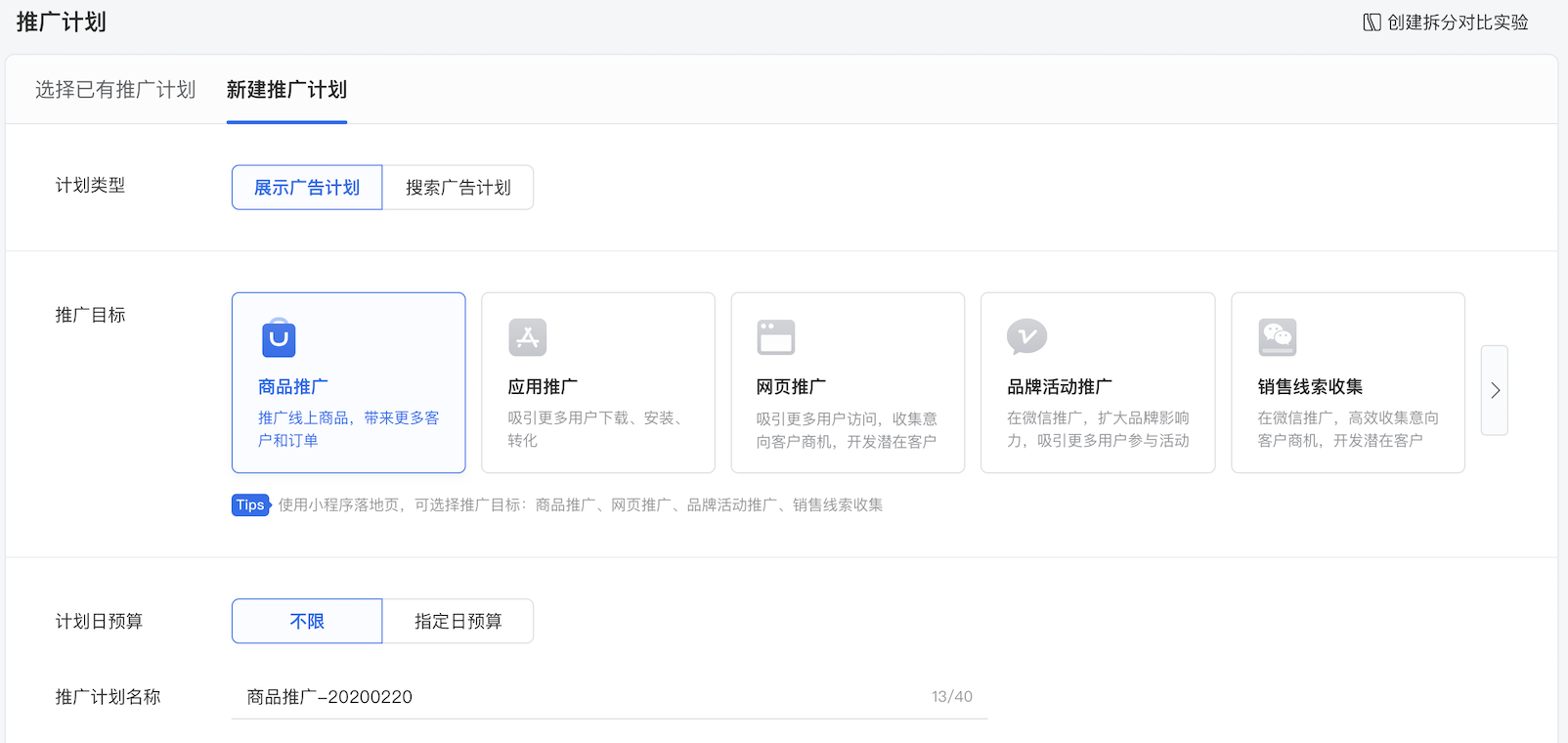Select 展示广告计划 plan type
1568x743 pixels.
[307, 188]
